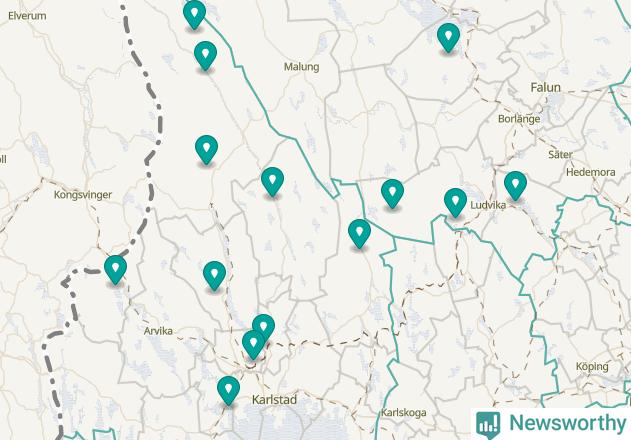Click the Malung town label
The width and height of the screenshot is (631, 440).
pyautogui.click(x=301, y=67)
